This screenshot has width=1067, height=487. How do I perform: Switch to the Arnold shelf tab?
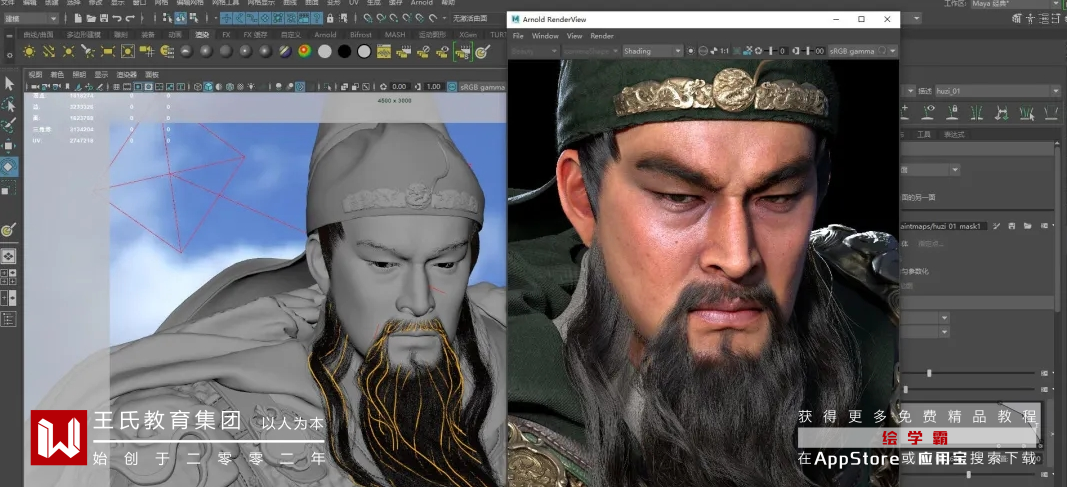[x=325, y=35]
